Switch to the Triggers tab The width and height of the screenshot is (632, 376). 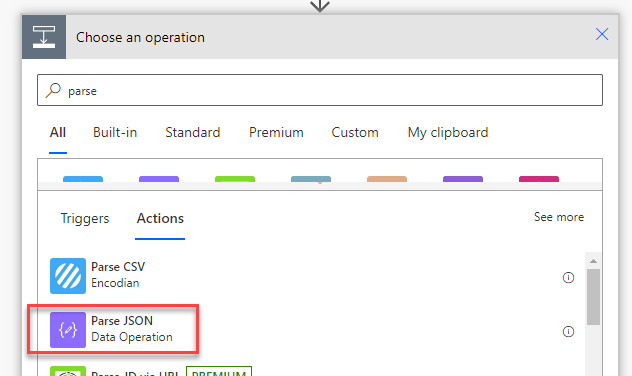pos(85,218)
